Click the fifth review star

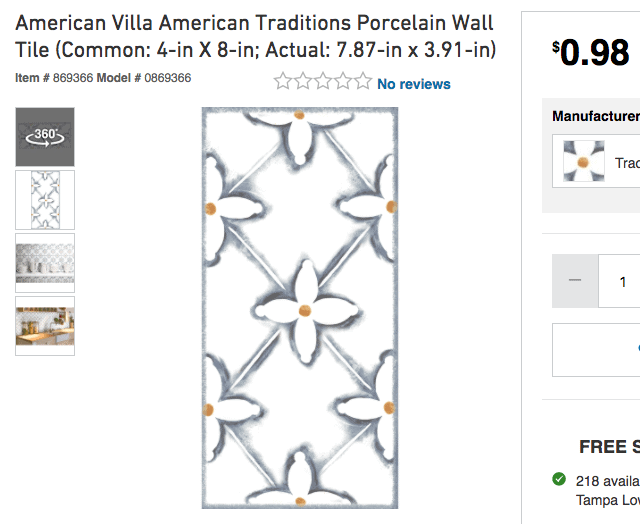click(x=363, y=81)
